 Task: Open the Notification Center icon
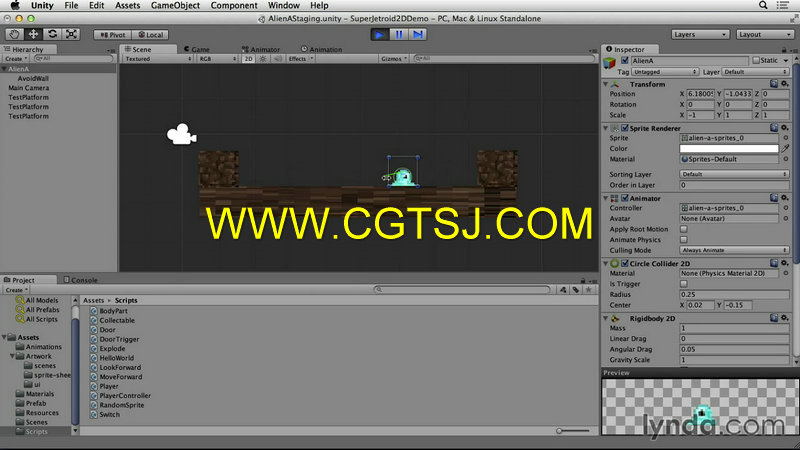click(783, 5)
